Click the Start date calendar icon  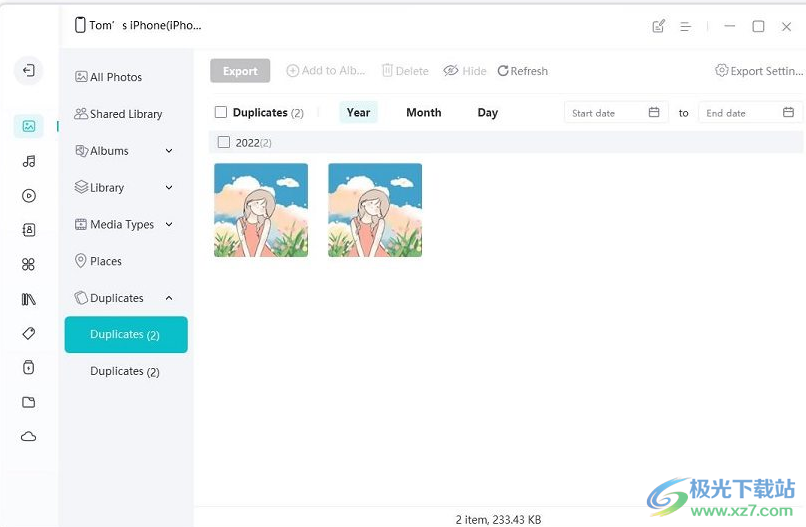(654, 112)
